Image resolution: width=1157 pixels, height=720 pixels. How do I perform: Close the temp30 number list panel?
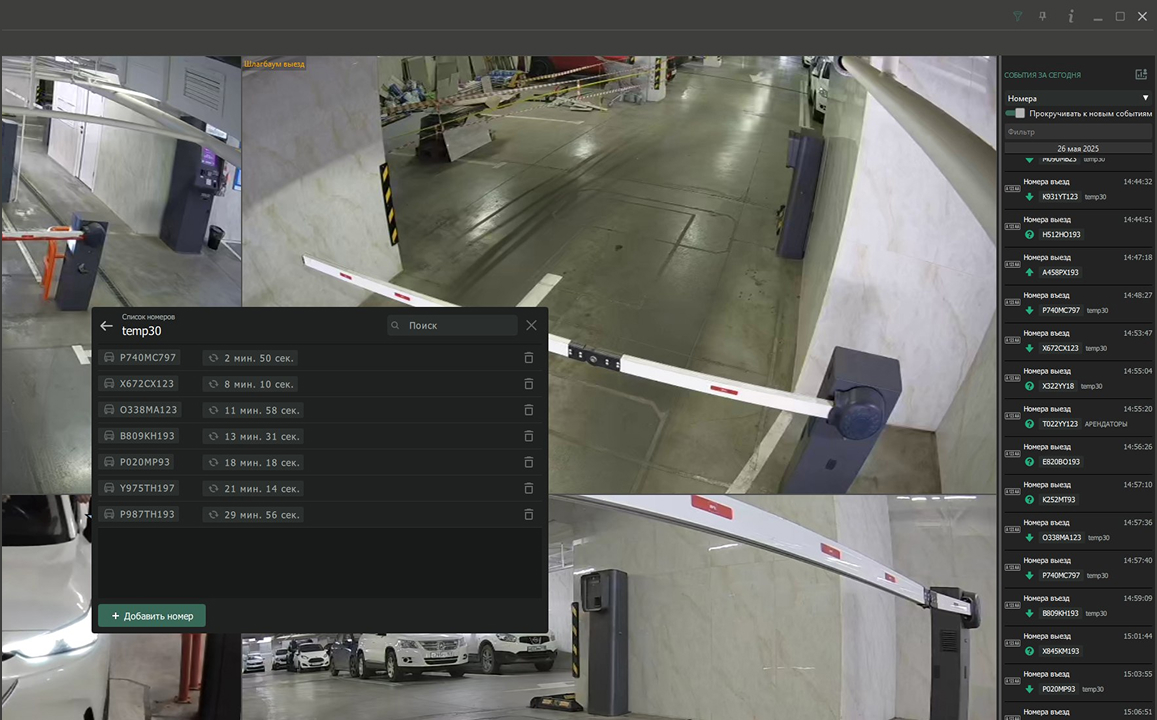coord(531,325)
